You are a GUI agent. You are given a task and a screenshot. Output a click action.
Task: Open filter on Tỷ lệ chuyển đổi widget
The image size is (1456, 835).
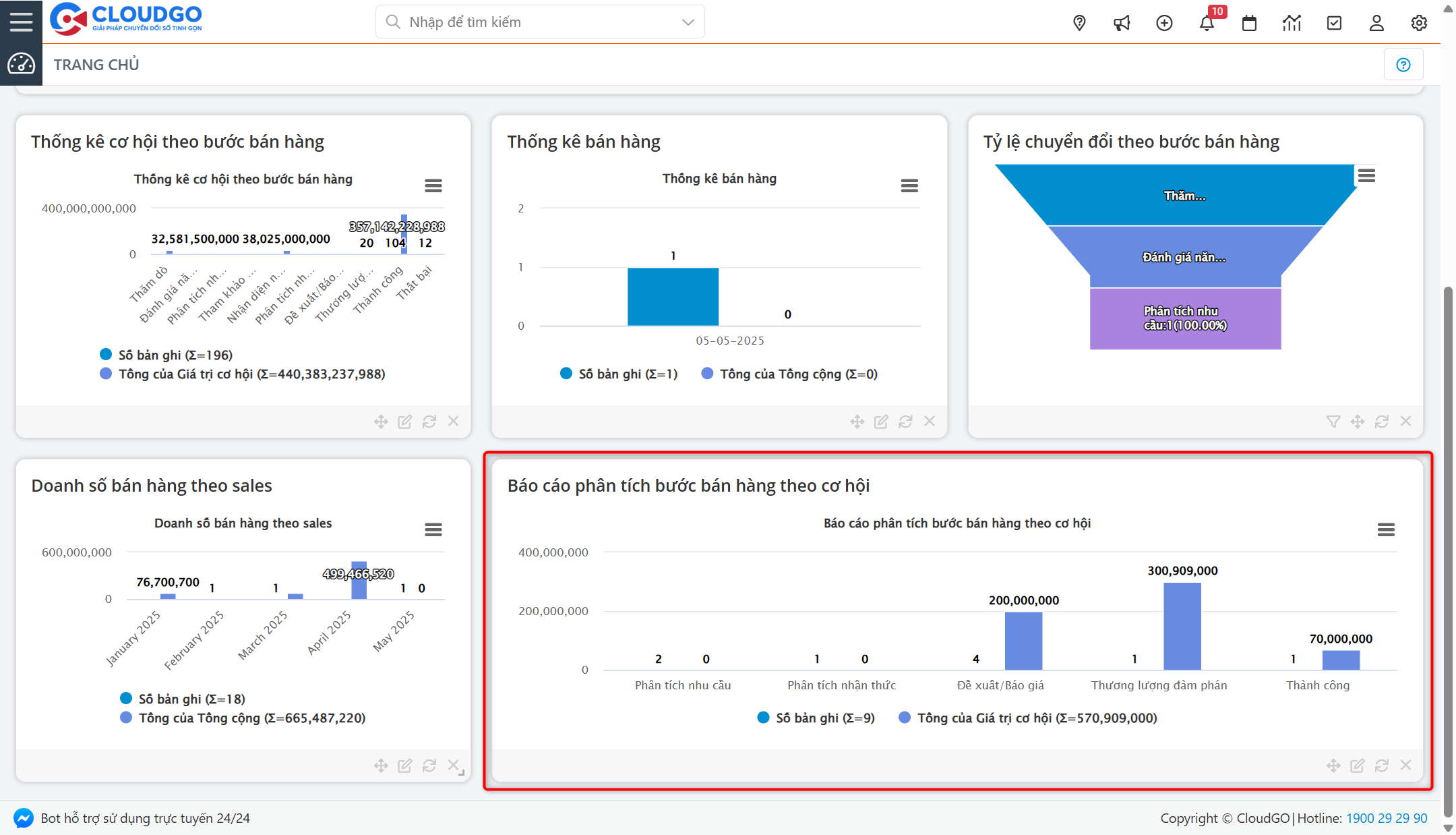[x=1333, y=422]
